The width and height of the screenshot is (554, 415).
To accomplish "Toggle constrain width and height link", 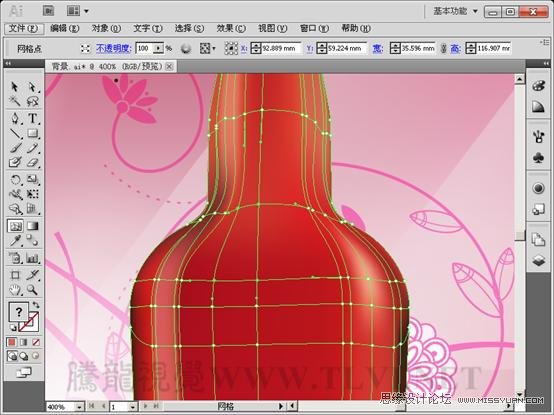I will pyautogui.click(x=443, y=48).
